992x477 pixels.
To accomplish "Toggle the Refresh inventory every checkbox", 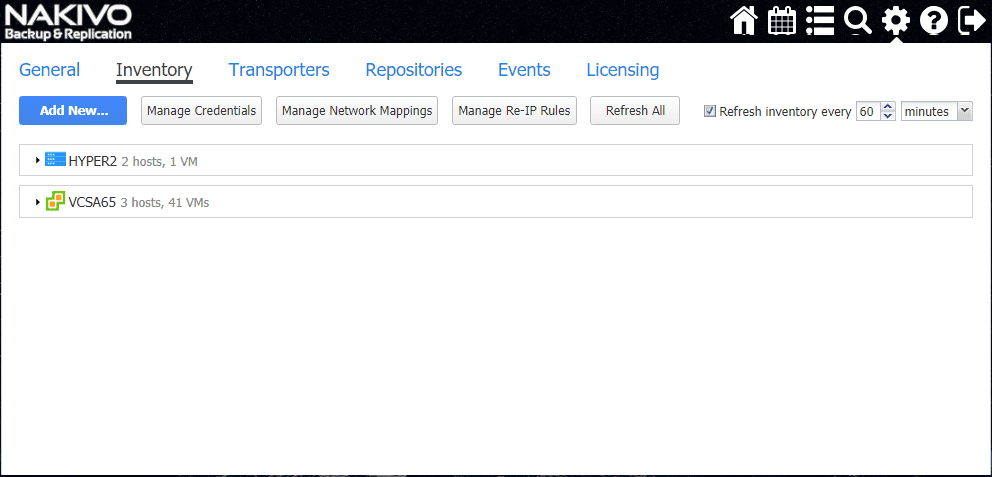I will point(710,111).
